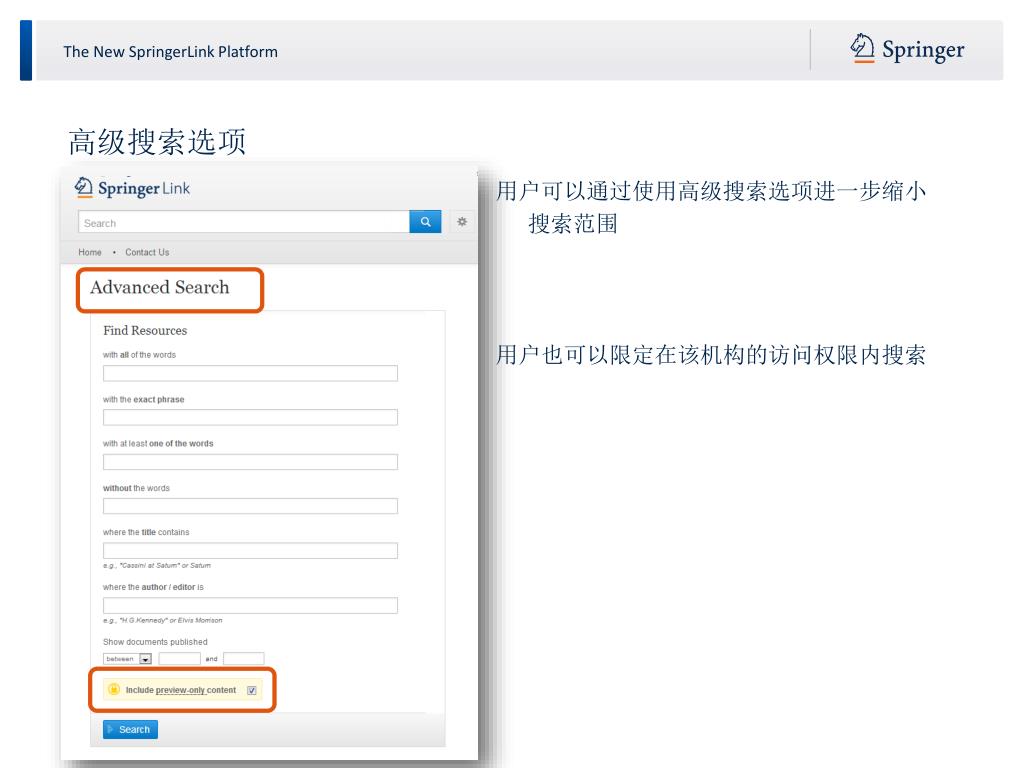Viewport: 1024px width, 768px height.
Task: Open the gear settings icon beside search
Action: (462, 222)
